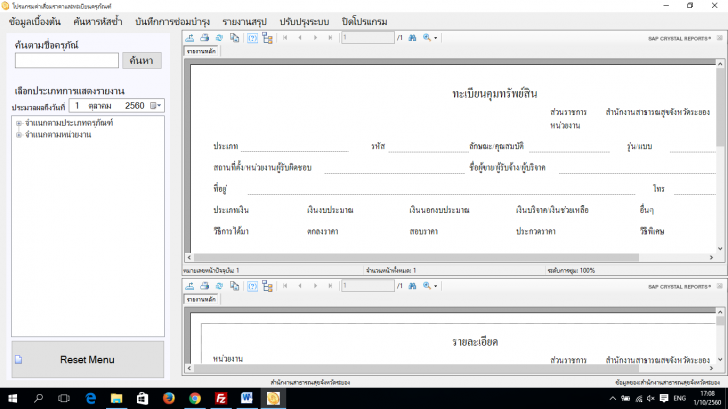728x409 pixels.
Task: Open find text binoculars in top viewer
Action: point(412,38)
